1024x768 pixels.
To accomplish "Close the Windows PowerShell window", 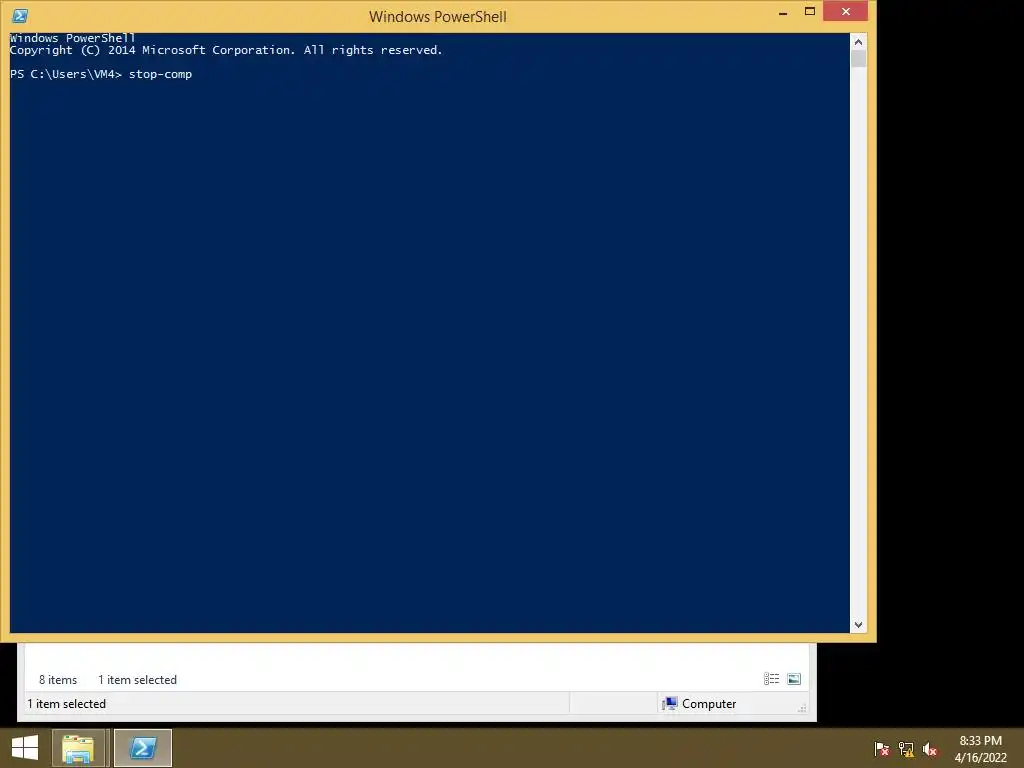I will pos(846,12).
